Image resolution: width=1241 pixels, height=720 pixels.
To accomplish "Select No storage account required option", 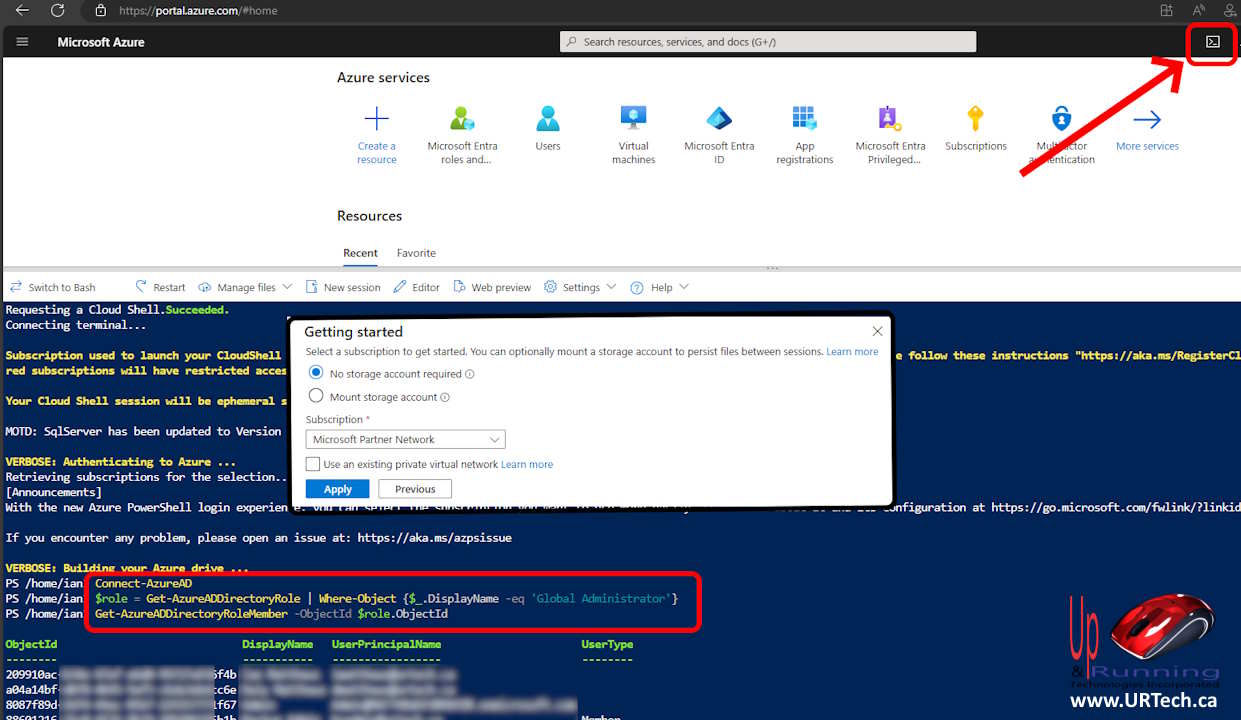I will click(317, 373).
